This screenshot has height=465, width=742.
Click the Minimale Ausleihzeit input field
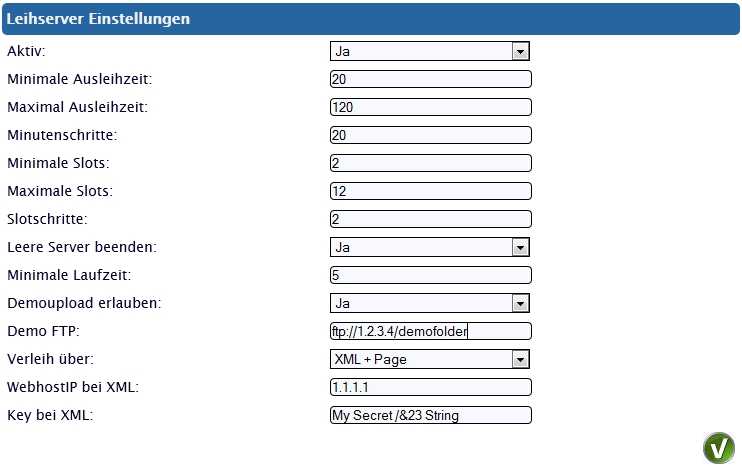(431, 79)
